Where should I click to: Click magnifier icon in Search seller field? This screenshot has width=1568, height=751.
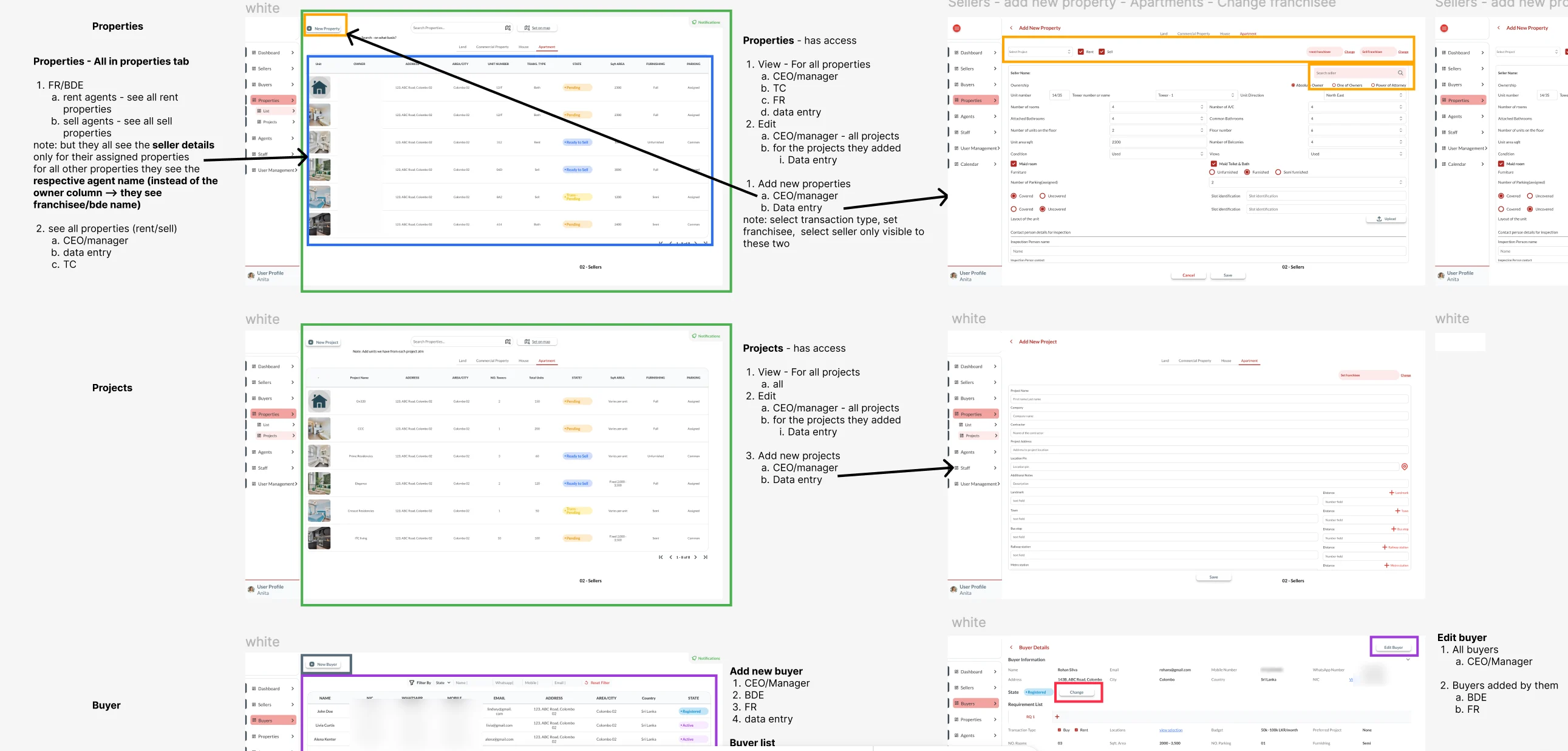coord(1400,73)
